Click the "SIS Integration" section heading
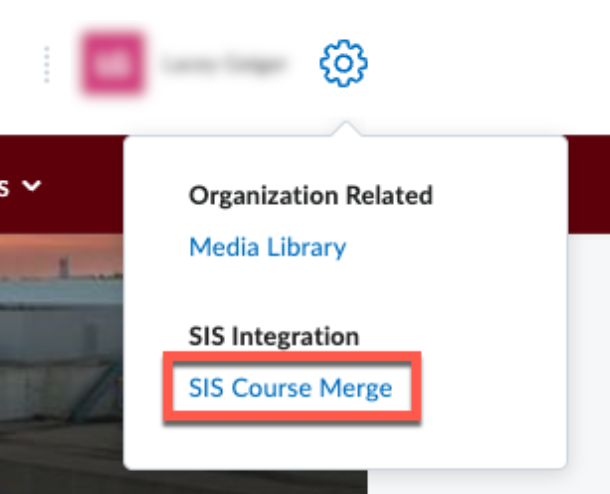610x494 pixels. 273,336
